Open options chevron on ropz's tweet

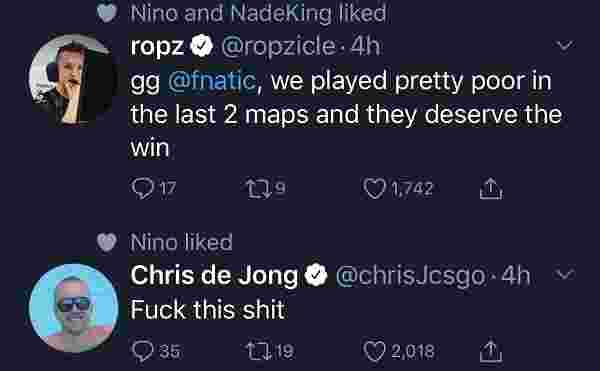click(565, 46)
